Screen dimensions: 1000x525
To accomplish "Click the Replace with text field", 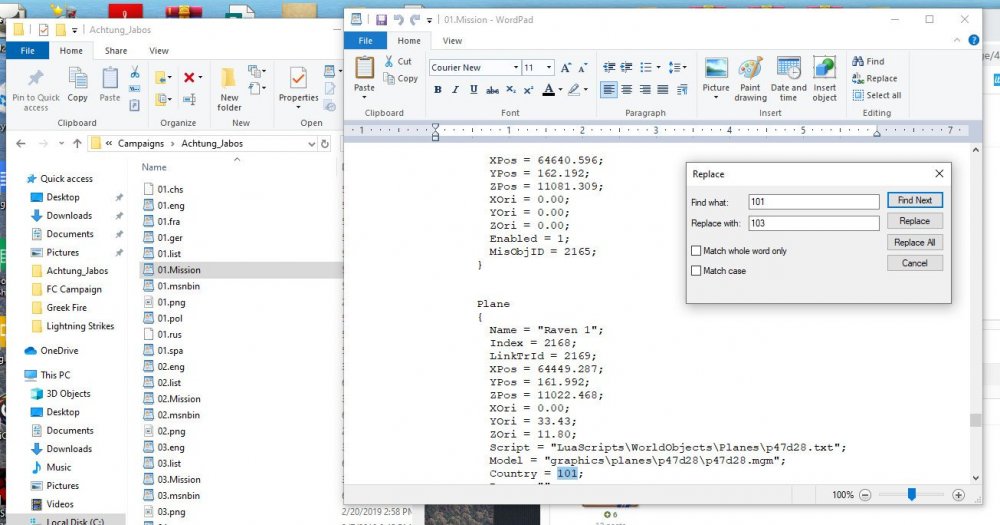I will point(813,223).
